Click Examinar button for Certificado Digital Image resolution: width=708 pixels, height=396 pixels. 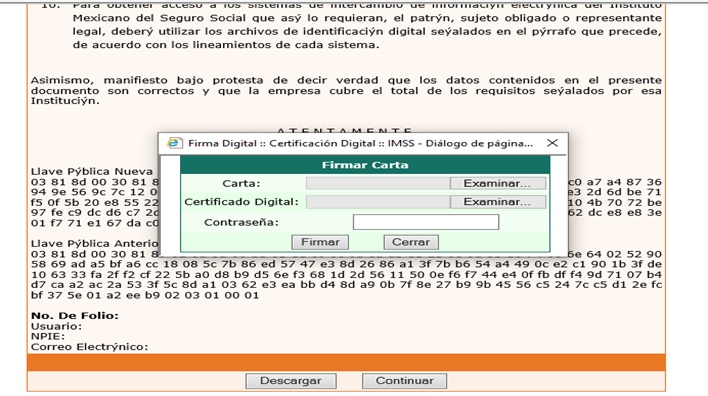(497, 202)
